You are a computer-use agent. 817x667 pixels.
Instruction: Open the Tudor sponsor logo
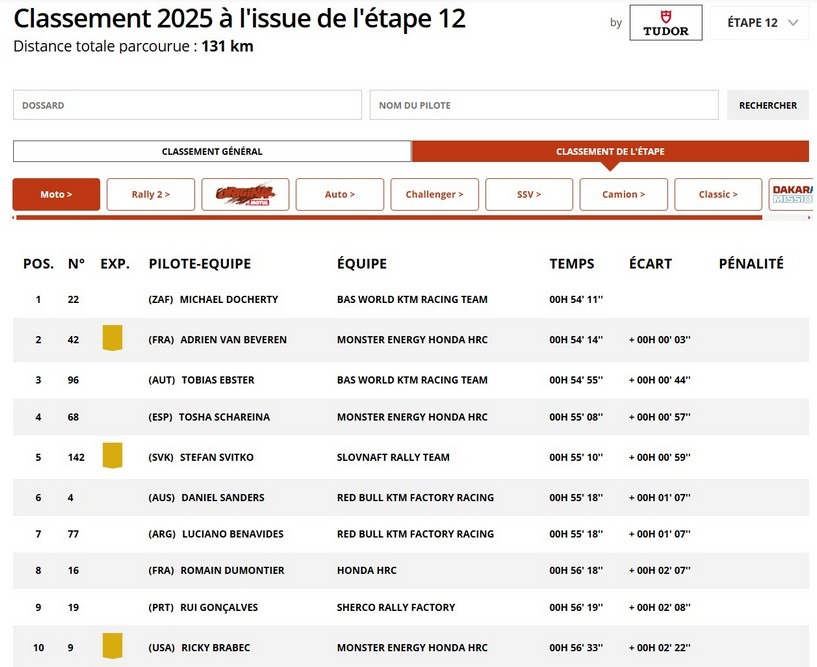tap(665, 23)
